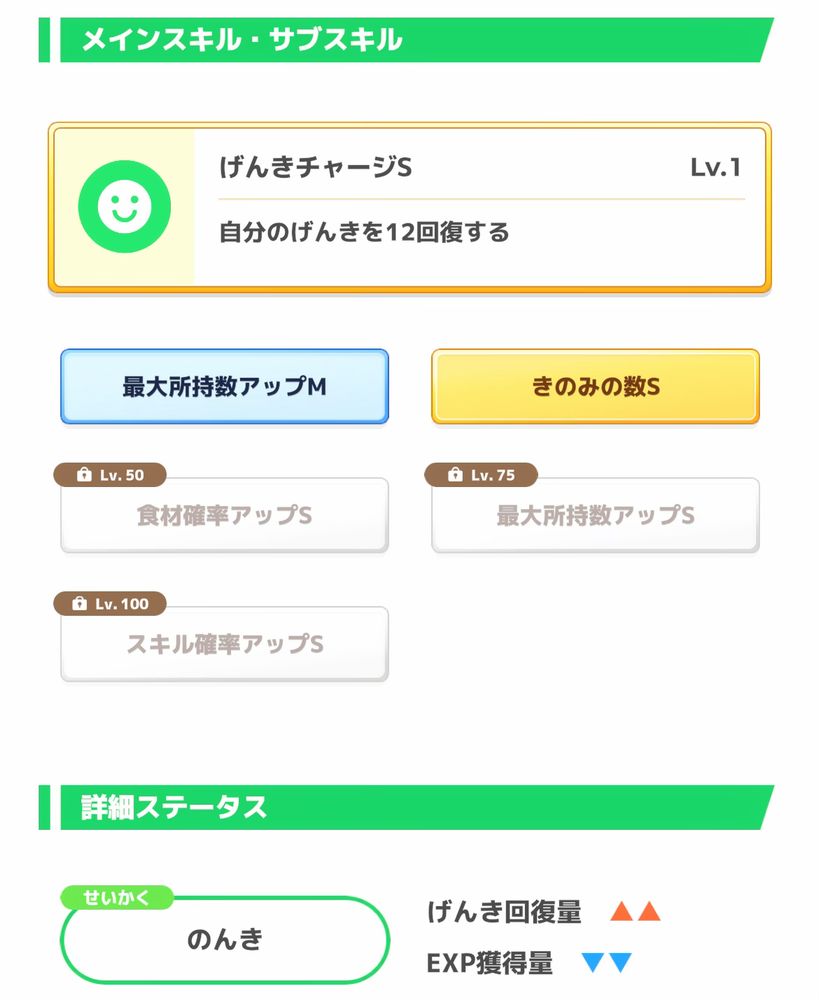Tap the せいかく green label
Screen dimensions: 819x1000
(116, 897)
